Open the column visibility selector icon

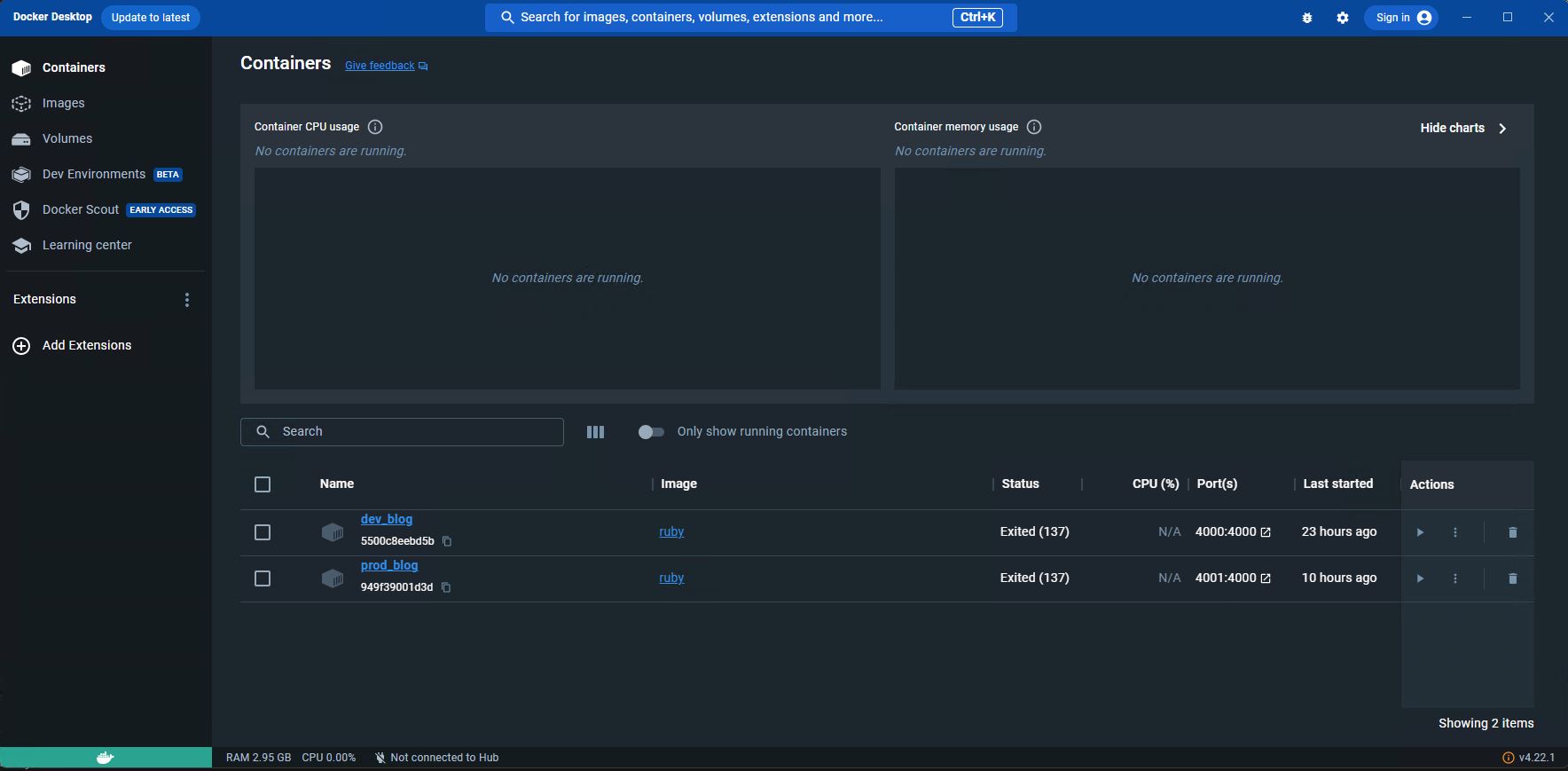595,432
